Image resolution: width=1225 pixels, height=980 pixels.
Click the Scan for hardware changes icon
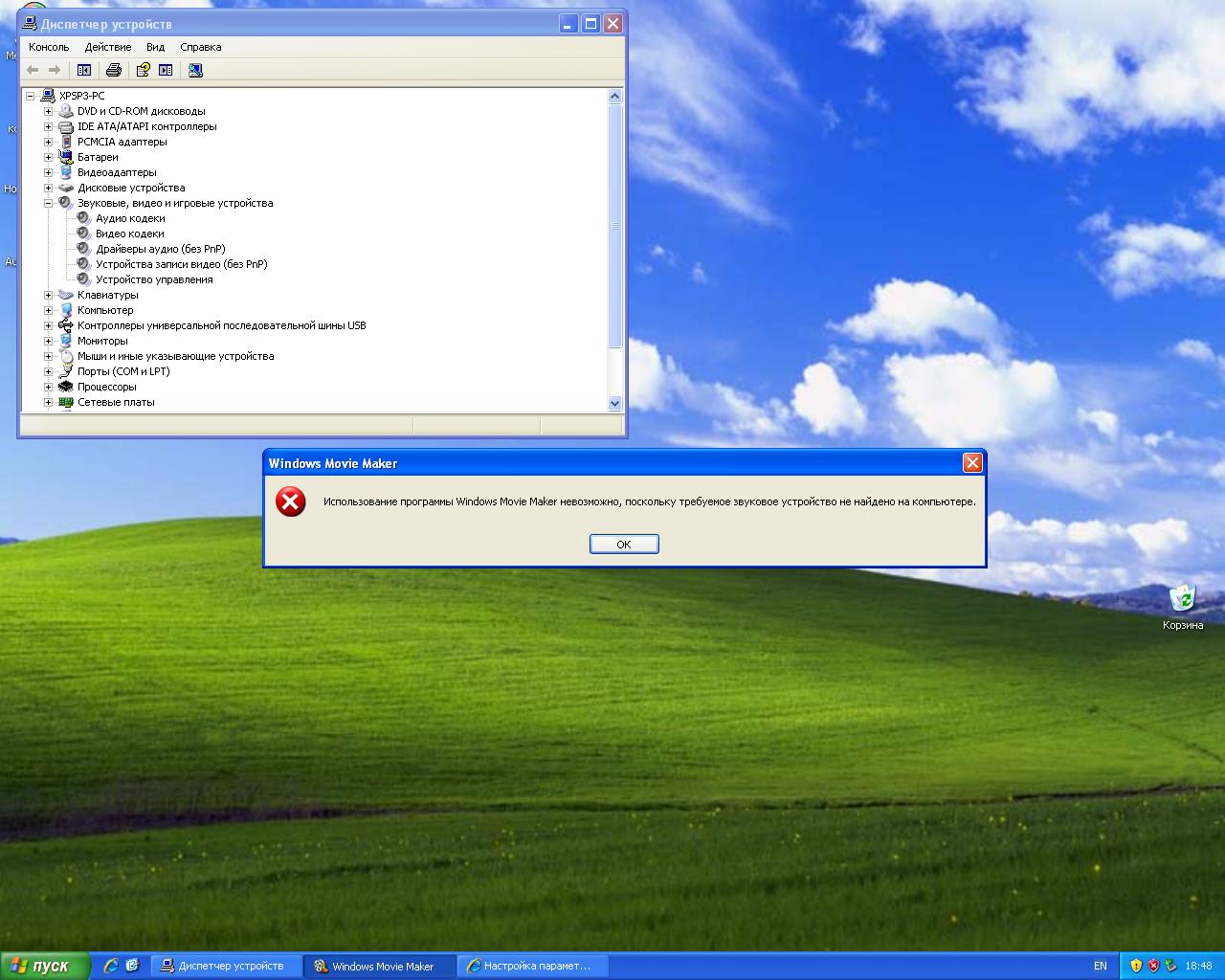point(195,70)
